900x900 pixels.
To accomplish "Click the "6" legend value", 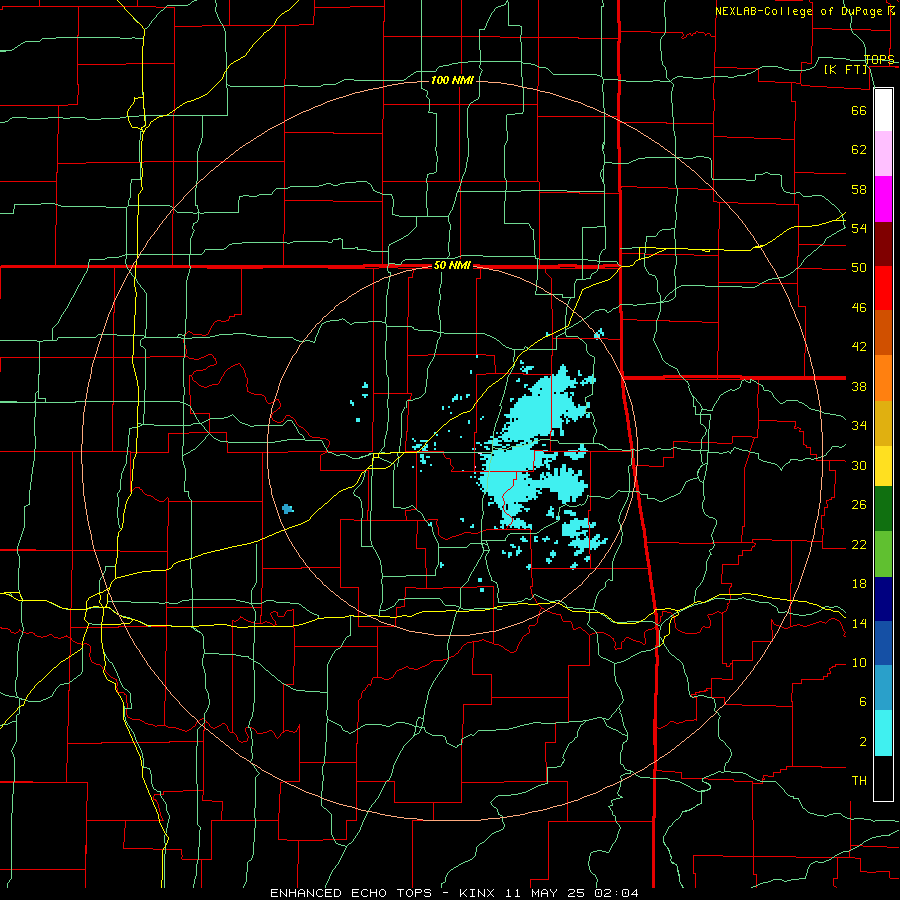I will tap(862, 702).
